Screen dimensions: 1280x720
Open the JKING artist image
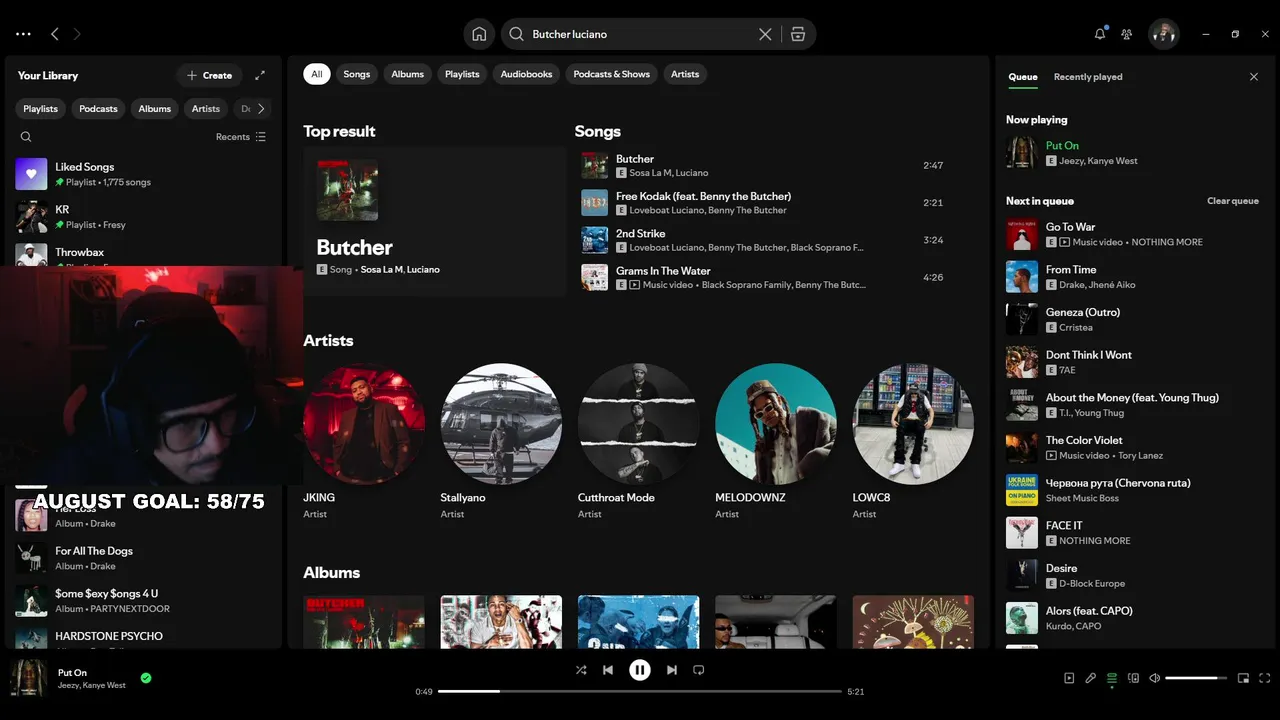click(364, 424)
